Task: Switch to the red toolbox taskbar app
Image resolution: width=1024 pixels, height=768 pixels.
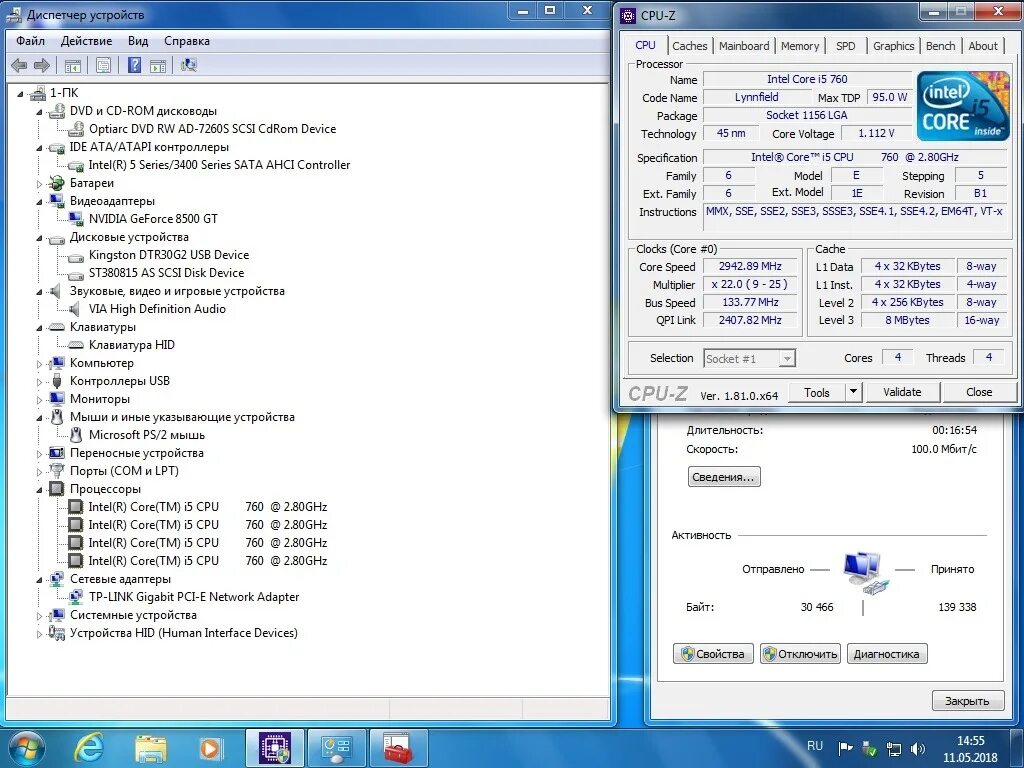Action: pyautogui.click(x=398, y=748)
